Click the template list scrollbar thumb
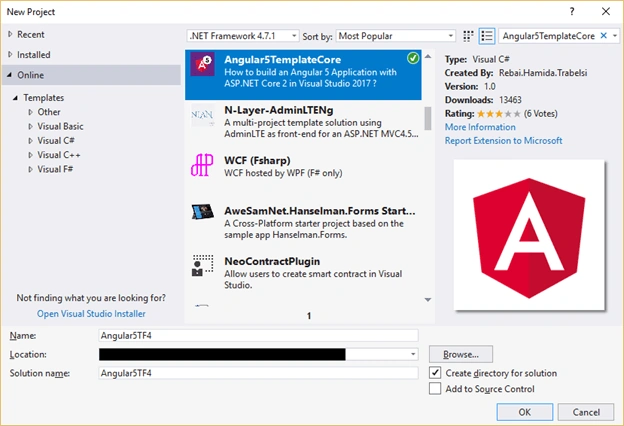Image resolution: width=624 pixels, height=426 pixels. coord(428,118)
